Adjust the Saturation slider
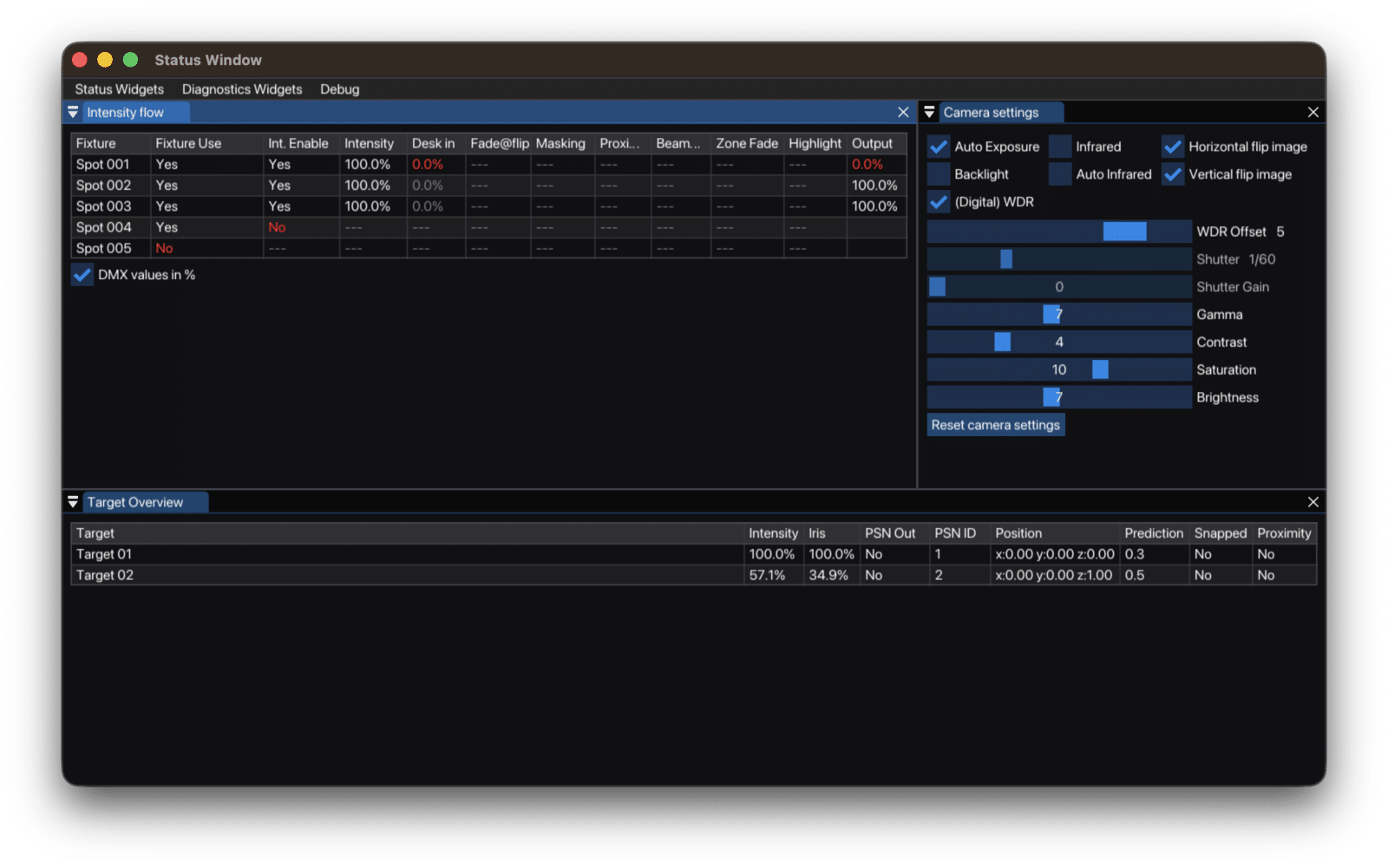Screen dimensions: 1388x868 (x=1059, y=369)
